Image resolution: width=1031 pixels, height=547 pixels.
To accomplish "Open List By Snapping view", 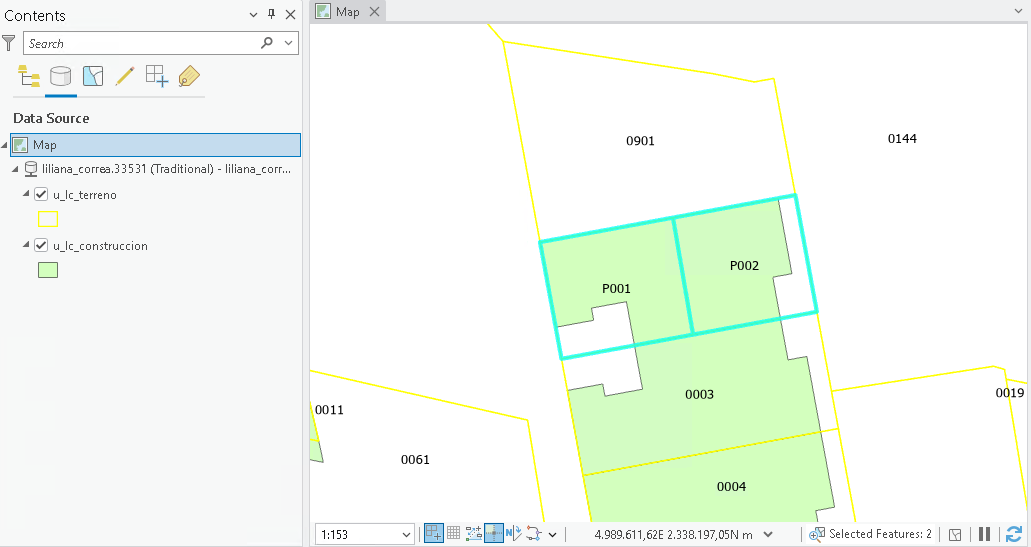I will coord(156,76).
